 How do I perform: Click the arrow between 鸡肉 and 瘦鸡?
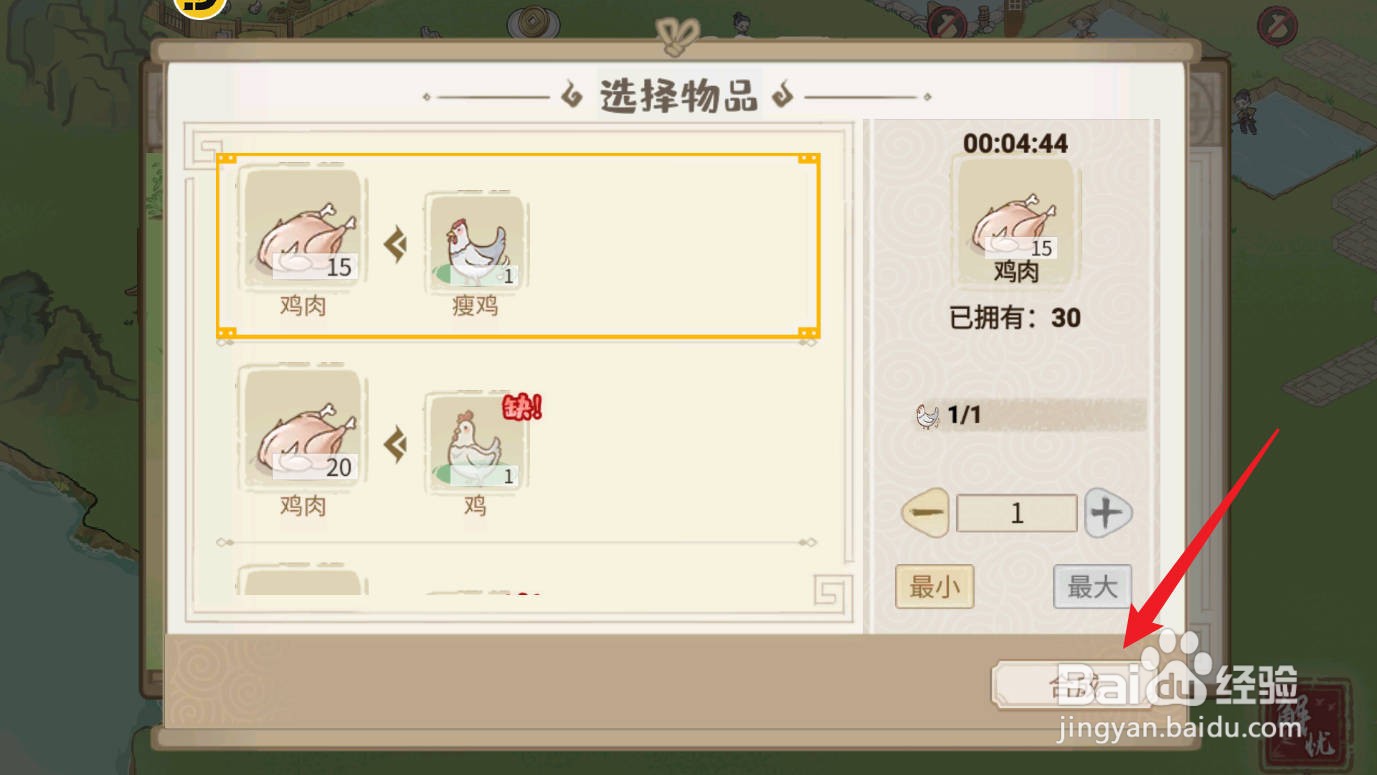click(x=396, y=245)
